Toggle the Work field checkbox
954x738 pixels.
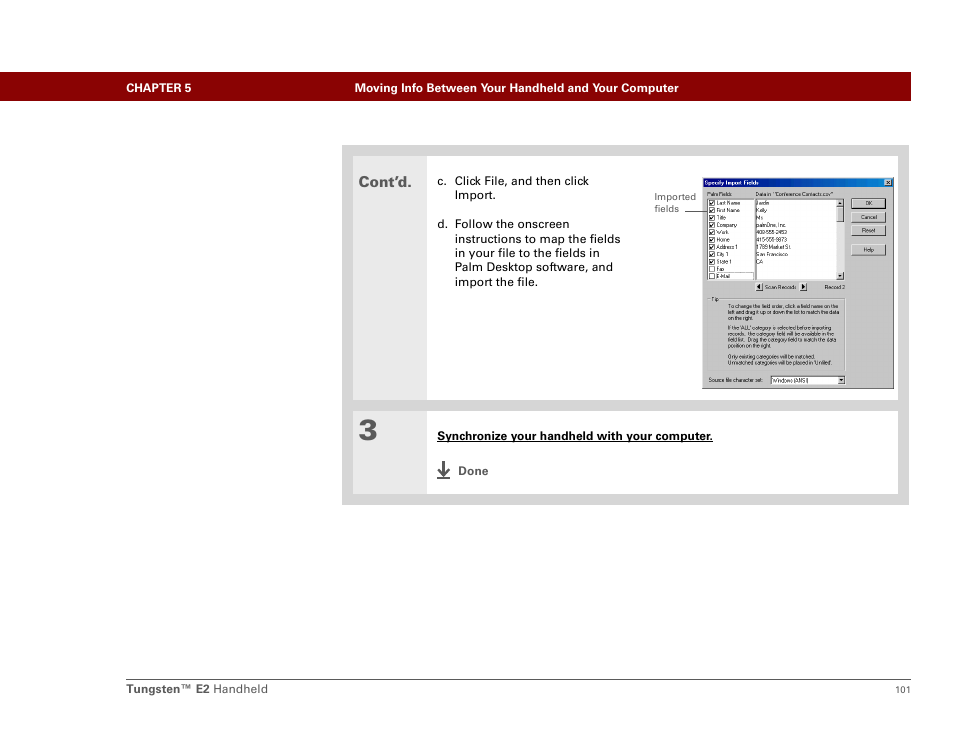click(x=712, y=232)
